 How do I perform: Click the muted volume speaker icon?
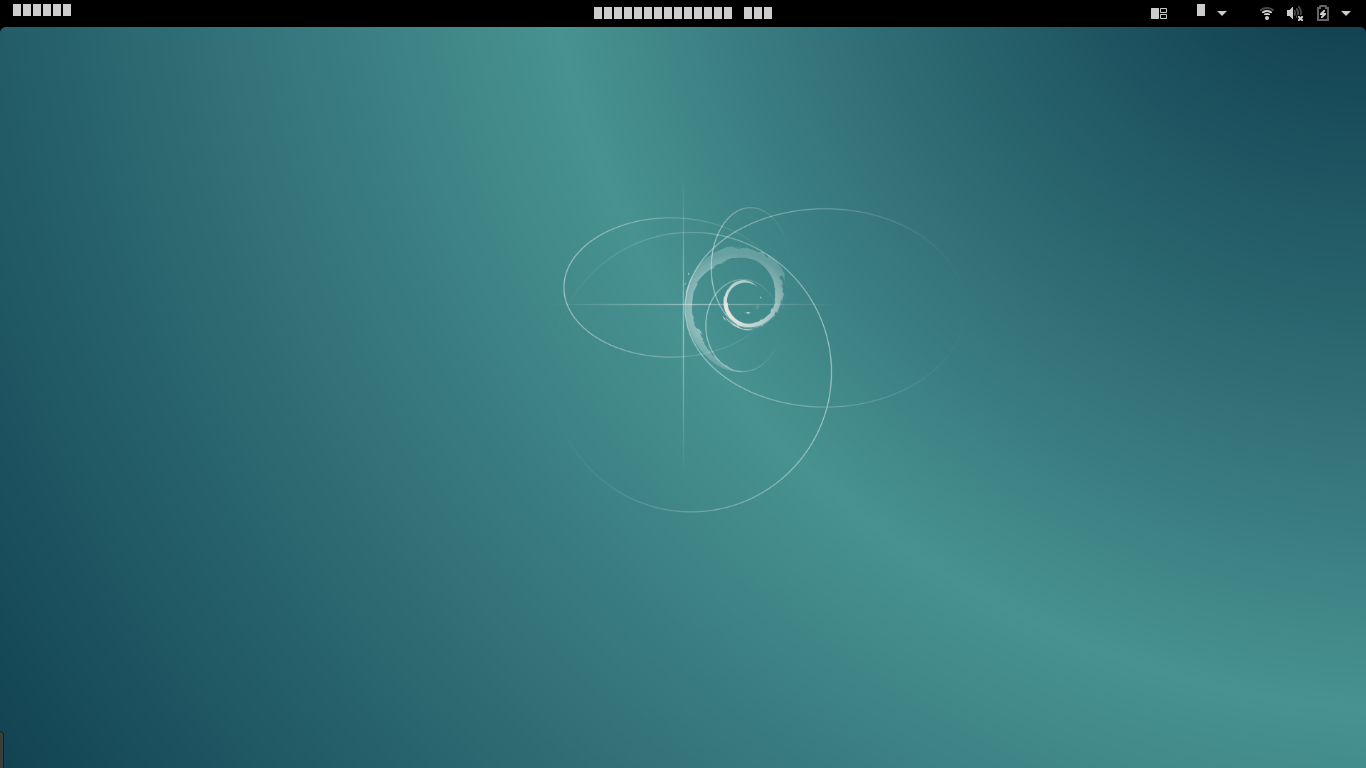click(1295, 13)
